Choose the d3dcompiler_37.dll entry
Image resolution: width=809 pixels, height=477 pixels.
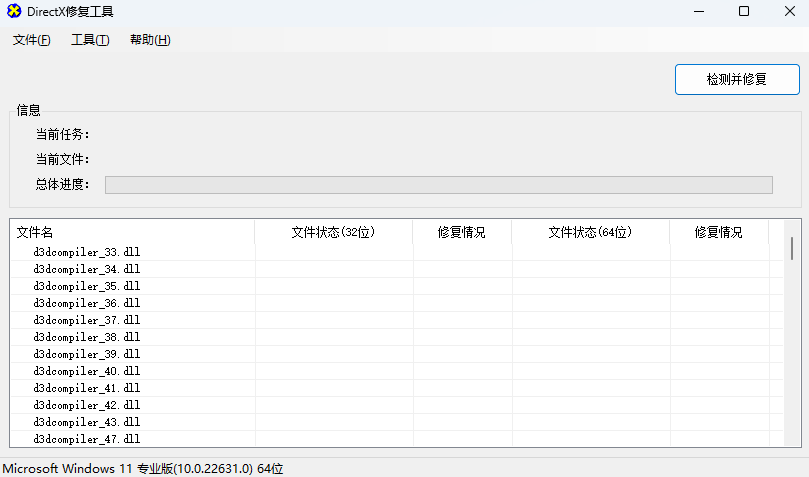tap(86, 320)
